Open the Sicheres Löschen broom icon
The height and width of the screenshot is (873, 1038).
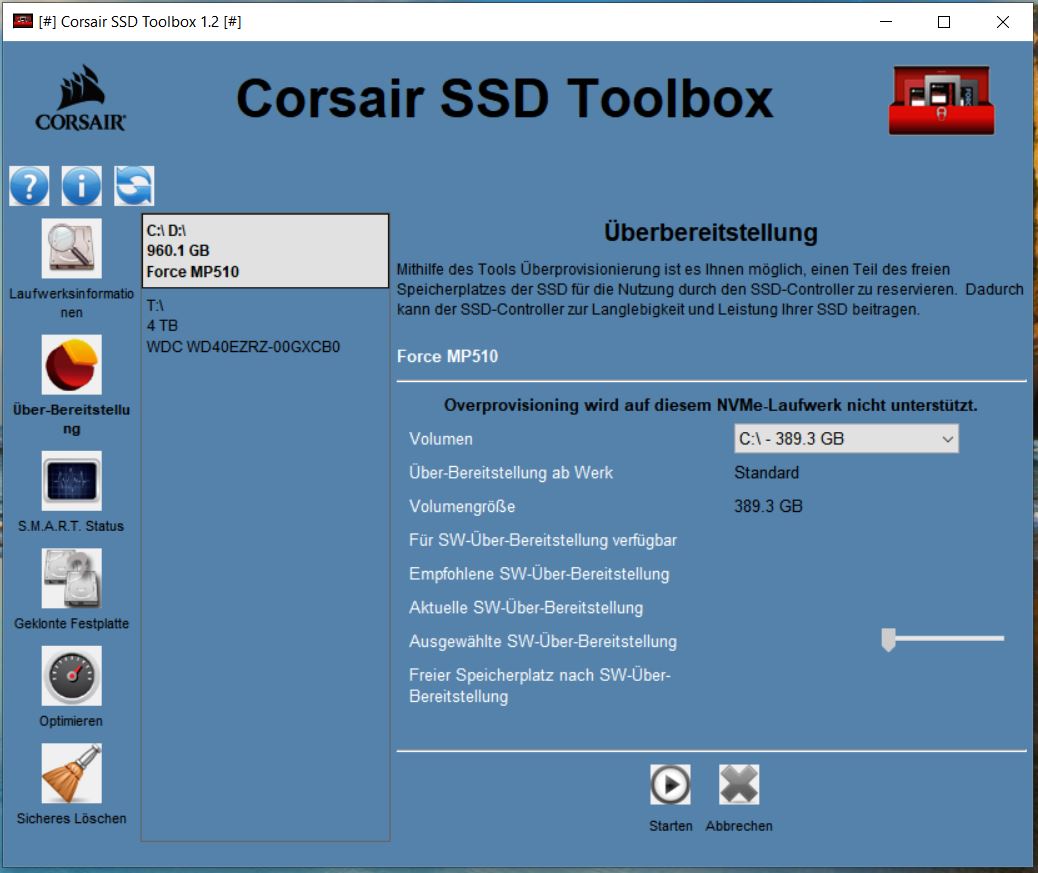click(x=71, y=773)
